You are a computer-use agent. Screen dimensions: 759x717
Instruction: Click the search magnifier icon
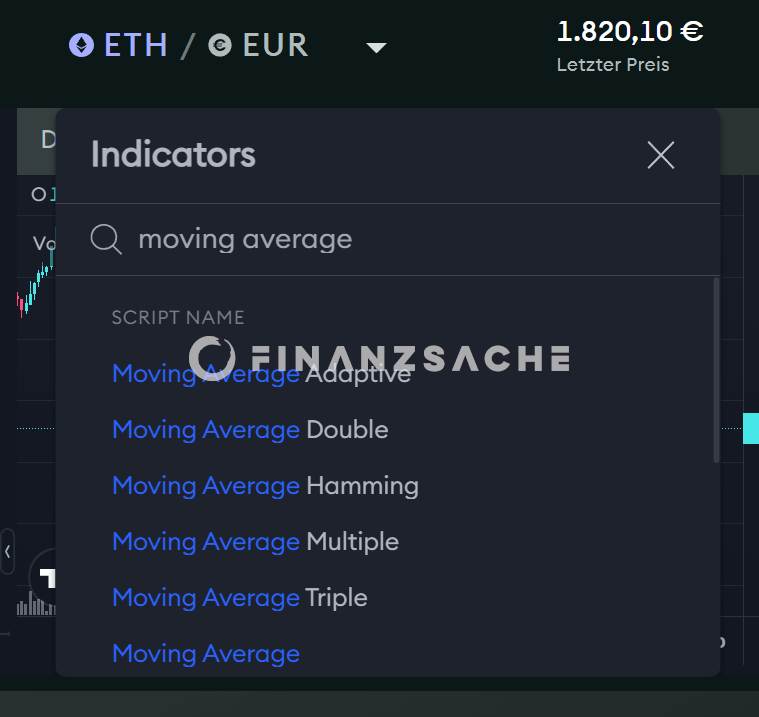pos(106,239)
